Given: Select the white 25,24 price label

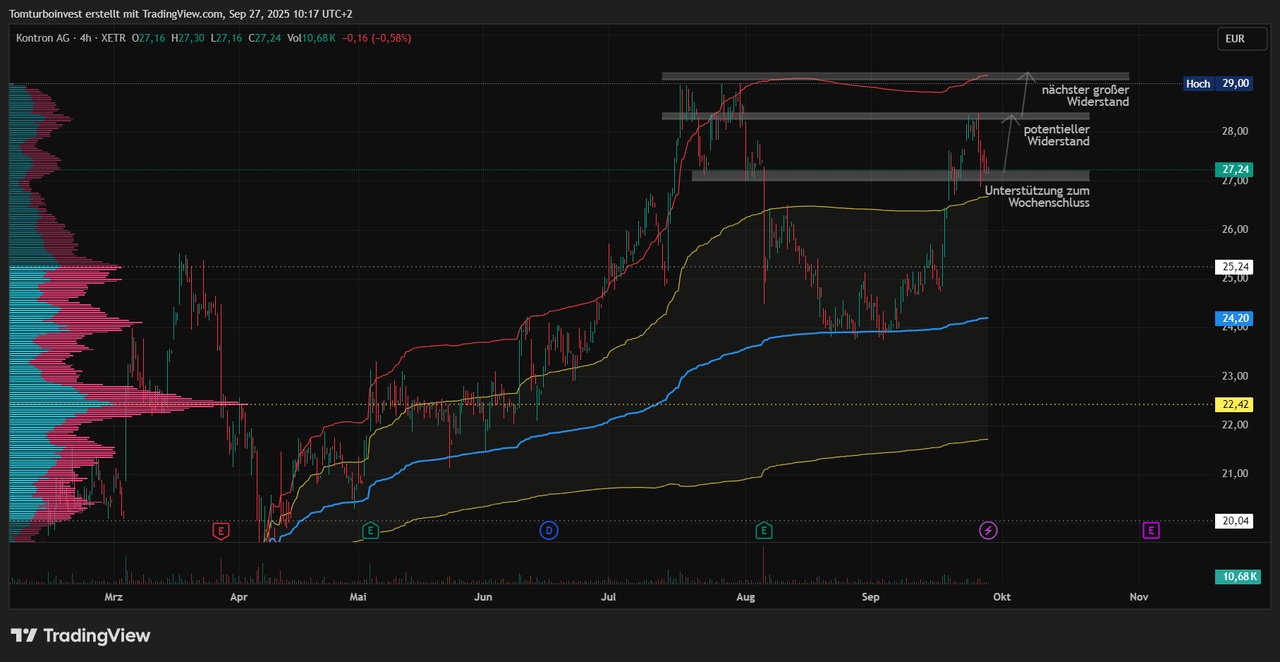Looking at the screenshot, I should pos(1234,267).
